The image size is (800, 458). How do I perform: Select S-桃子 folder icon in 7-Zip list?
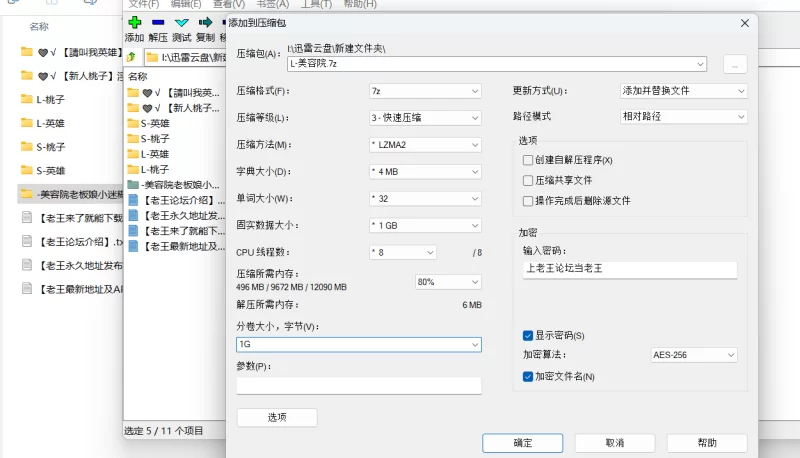[x=133, y=139]
